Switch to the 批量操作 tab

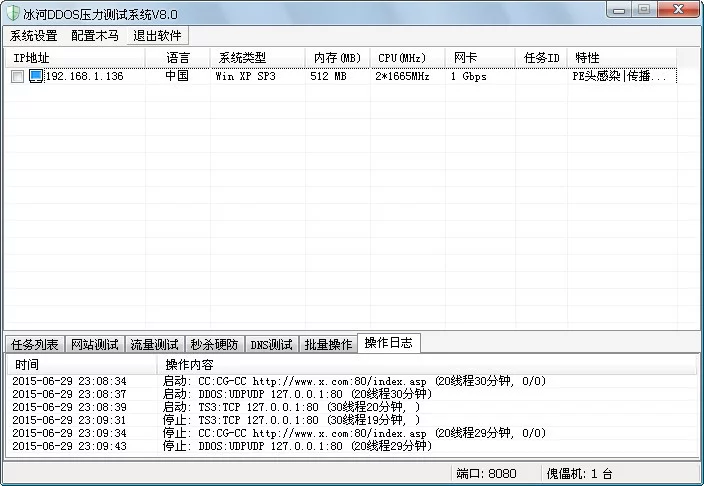pyautogui.click(x=328, y=345)
